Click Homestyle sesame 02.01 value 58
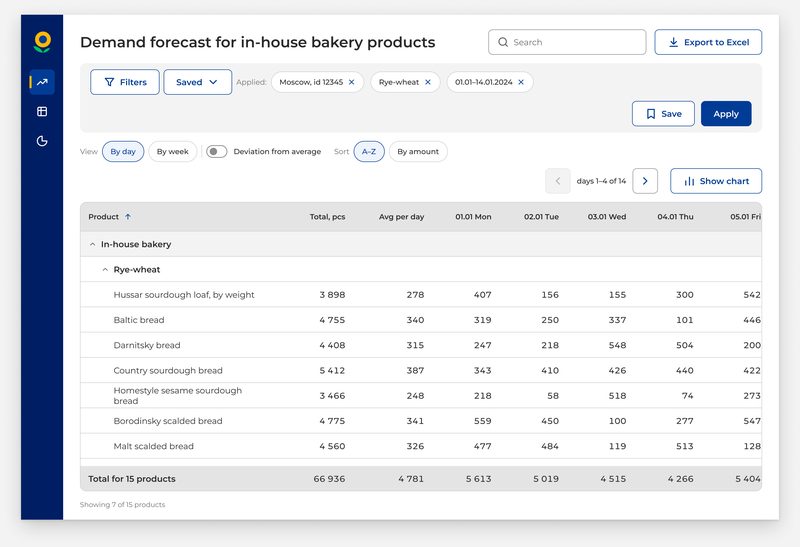The width and height of the screenshot is (800, 547). tap(553, 395)
